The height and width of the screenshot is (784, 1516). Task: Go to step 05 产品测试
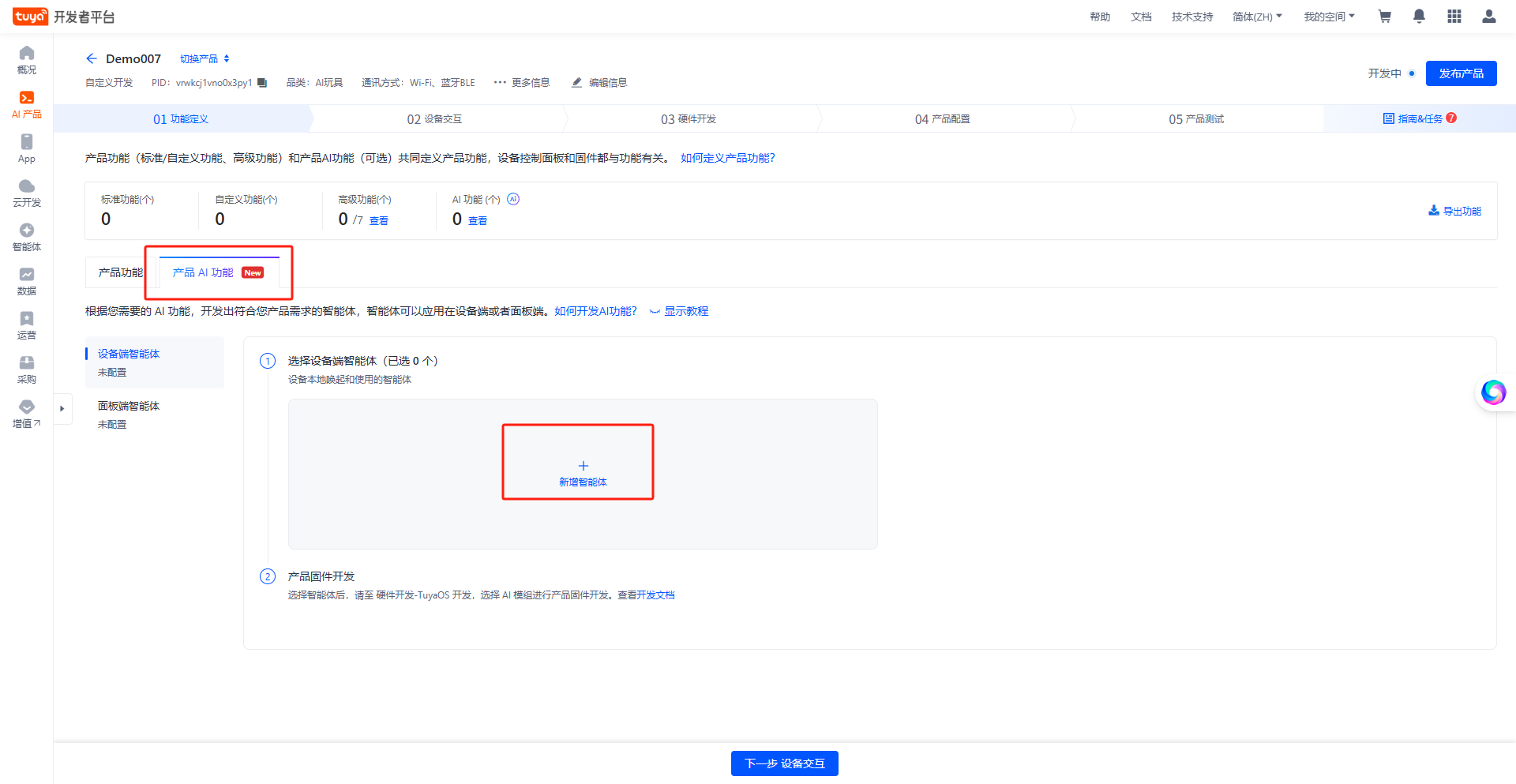(1196, 119)
